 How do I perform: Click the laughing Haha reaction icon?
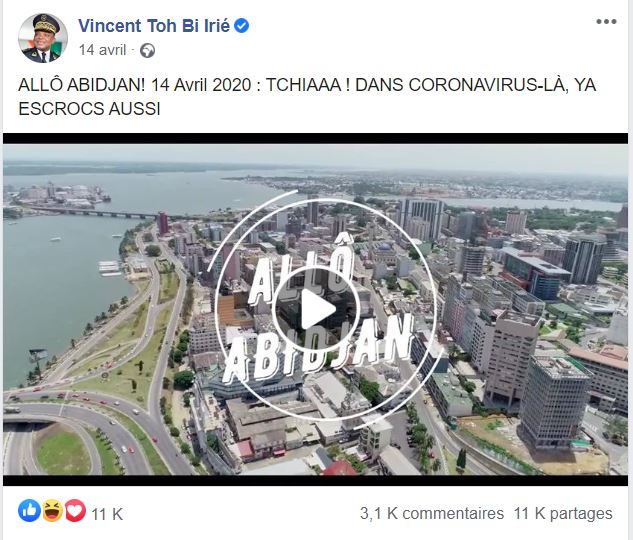point(52,511)
